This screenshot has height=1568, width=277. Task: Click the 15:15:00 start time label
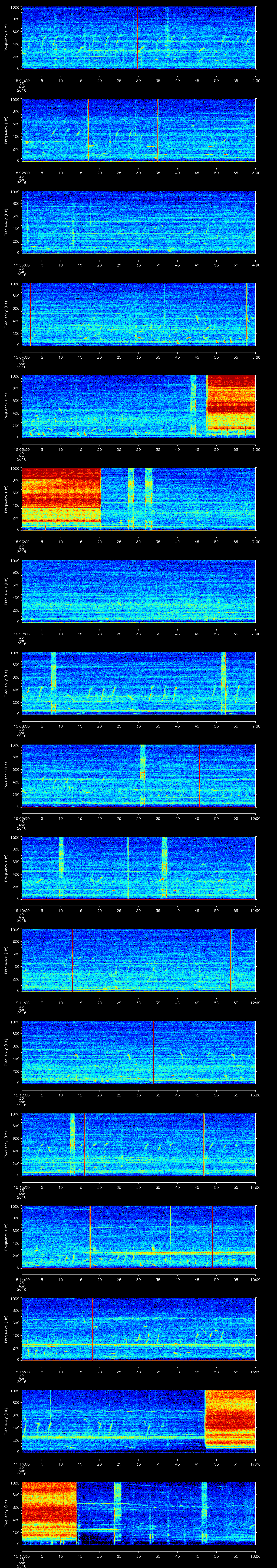pyautogui.click(x=21, y=1372)
